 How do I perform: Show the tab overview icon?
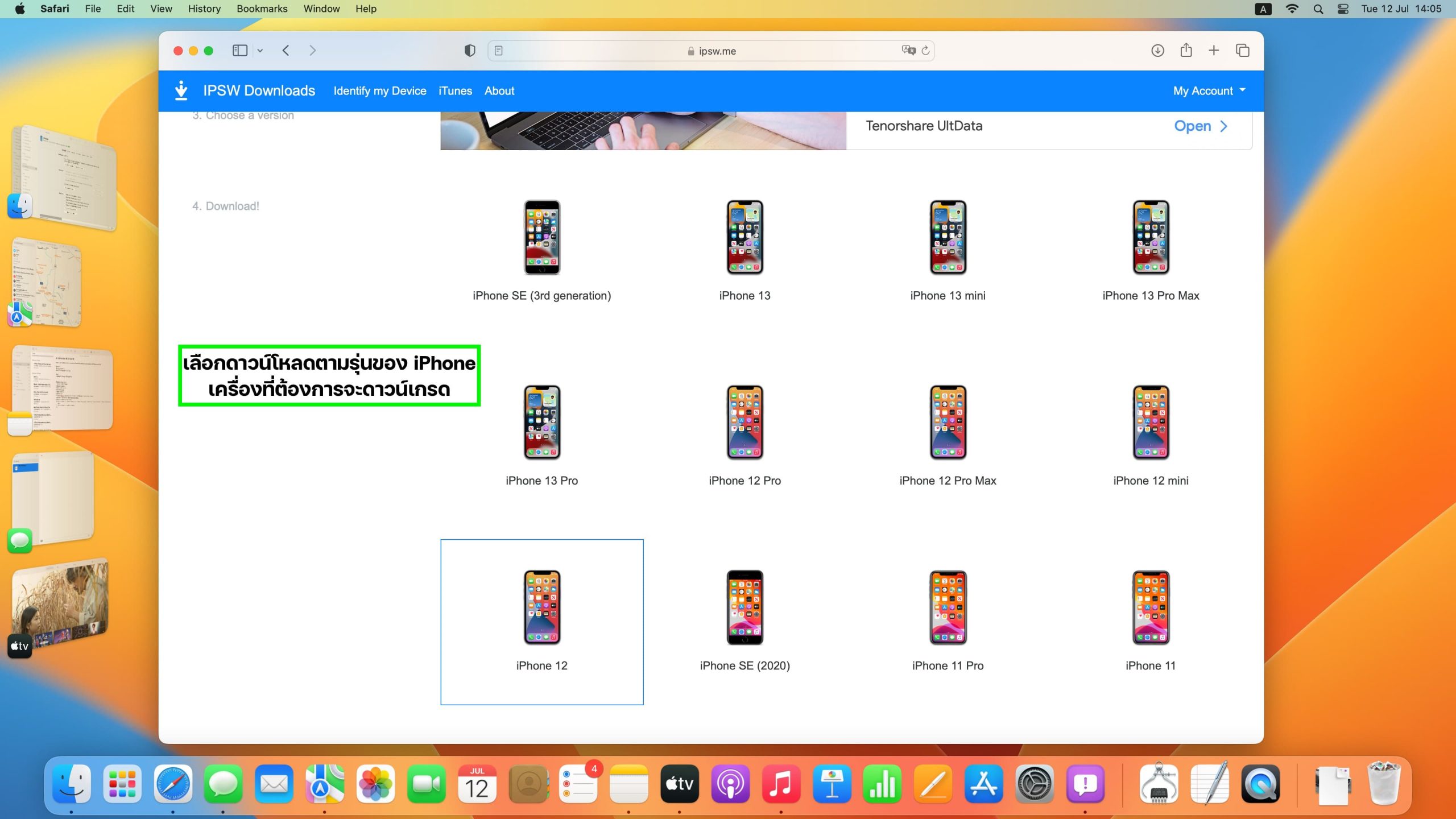click(1242, 51)
